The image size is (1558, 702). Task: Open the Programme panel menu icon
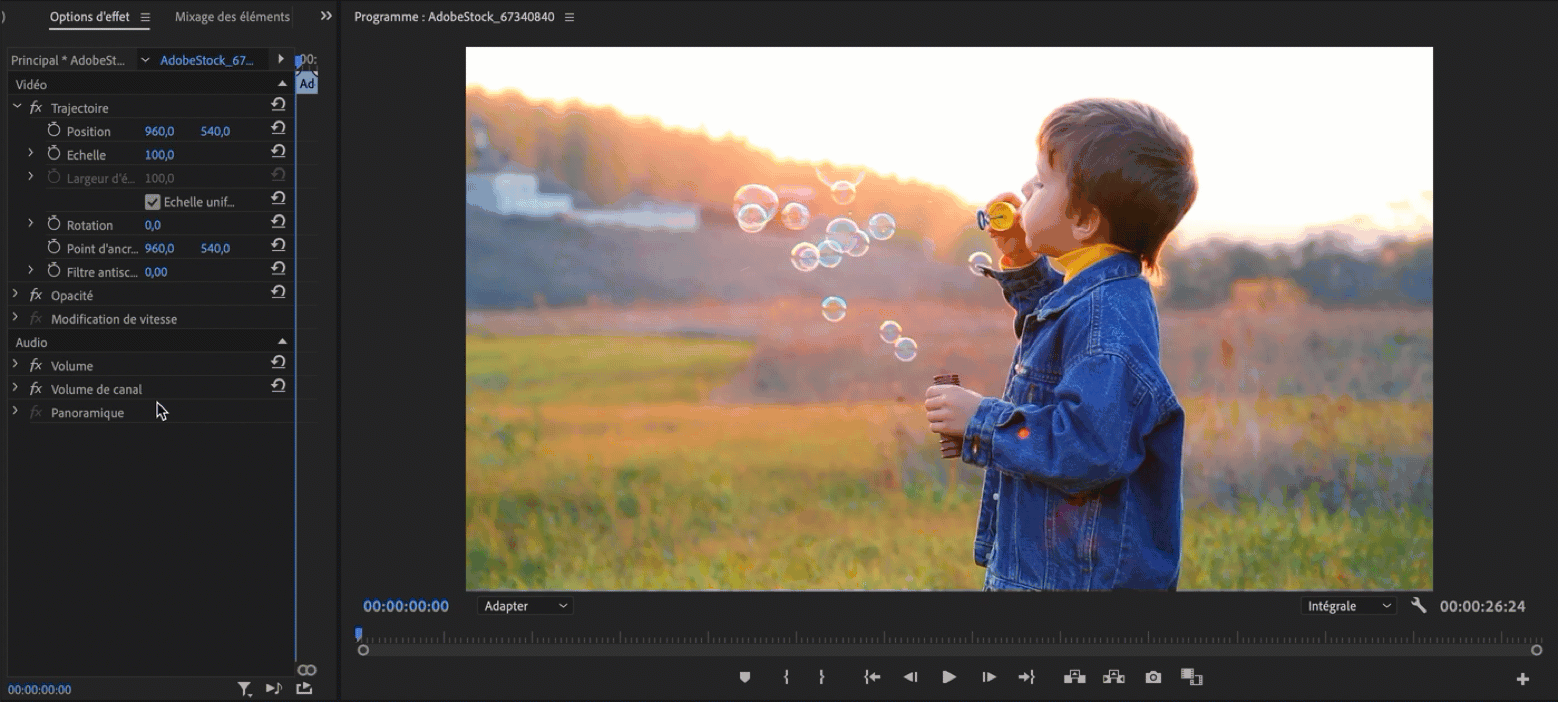[570, 17]
